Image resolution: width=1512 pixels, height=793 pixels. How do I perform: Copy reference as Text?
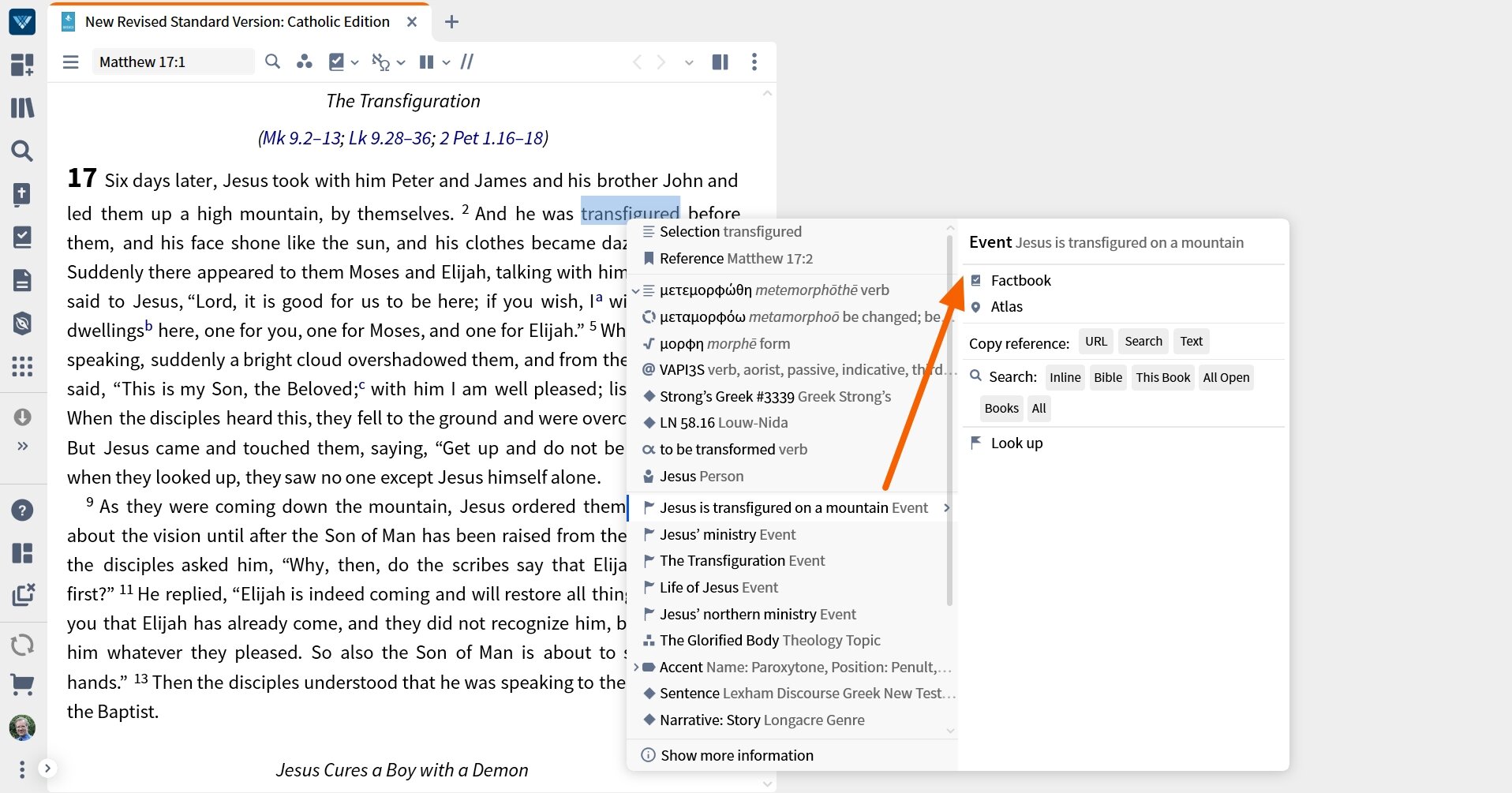tap(1191, 341)
